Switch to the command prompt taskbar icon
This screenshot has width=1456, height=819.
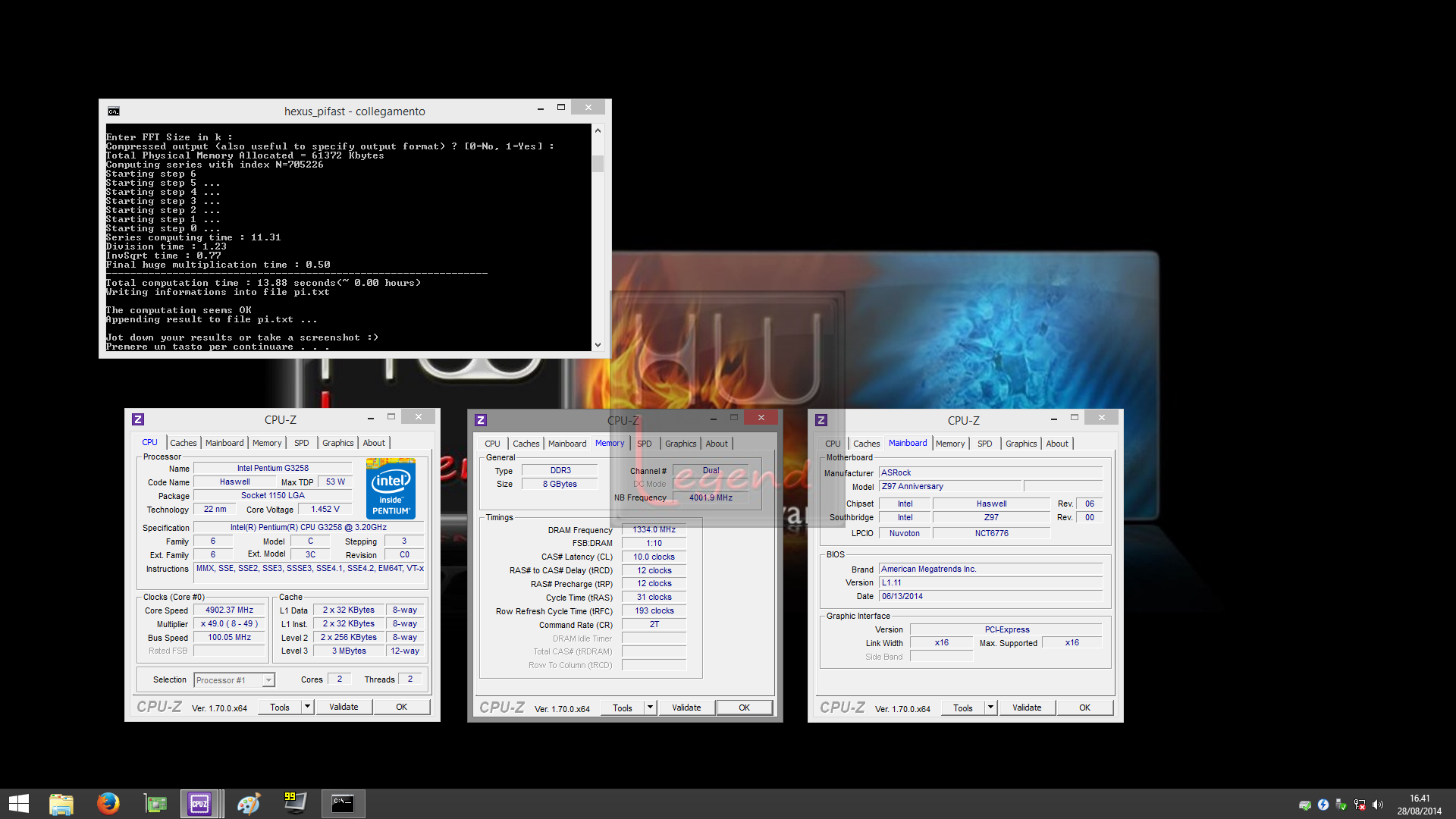tap(343, 804)
